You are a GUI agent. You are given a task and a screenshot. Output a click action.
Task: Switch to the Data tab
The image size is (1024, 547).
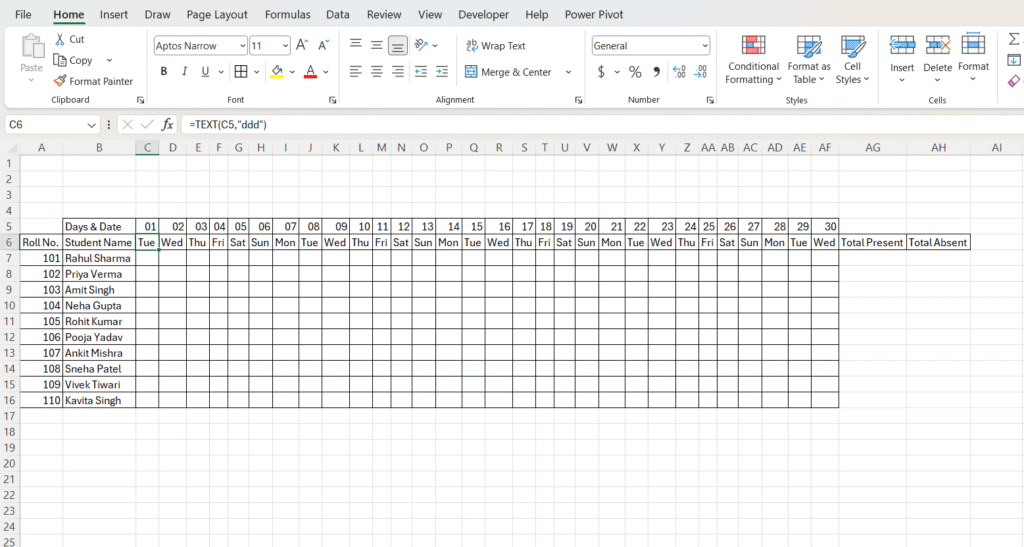pyautogui.click(x=338, y=14)
